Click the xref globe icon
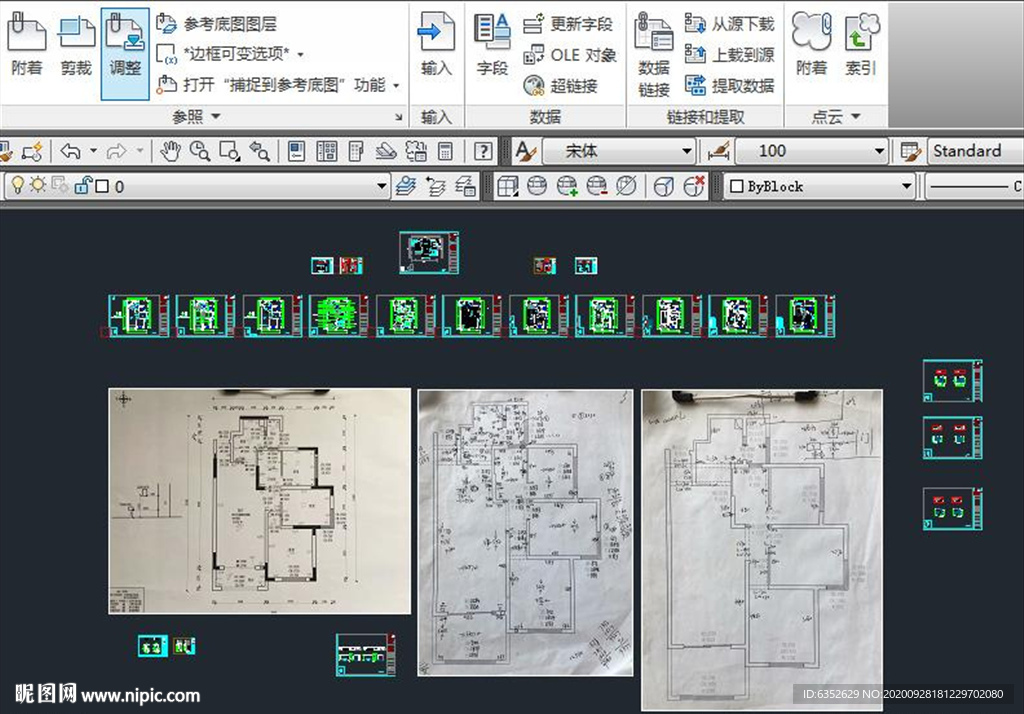 pyautogui.click(x=537, y=187)
